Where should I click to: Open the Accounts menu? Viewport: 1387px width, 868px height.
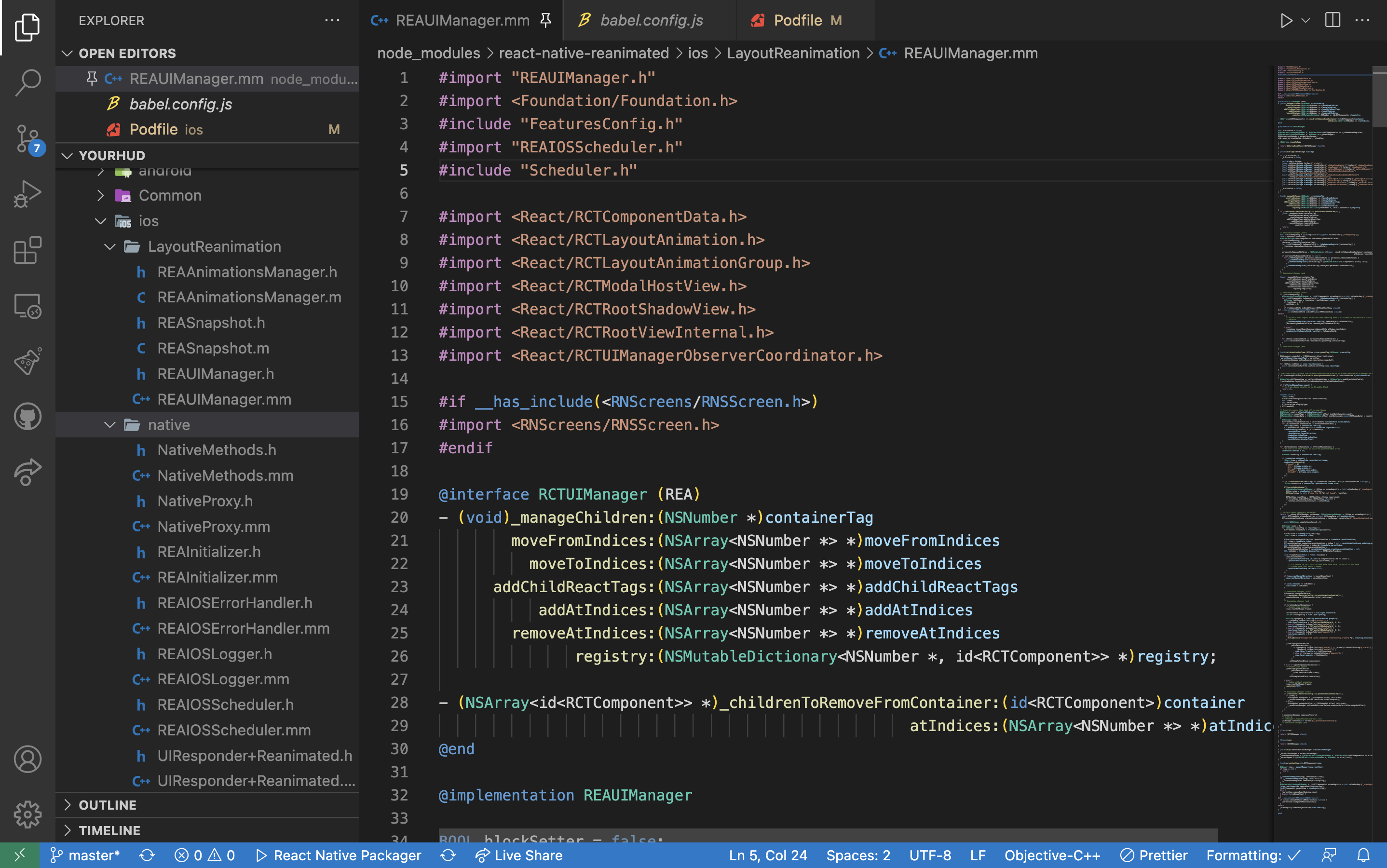pos(27,759)
